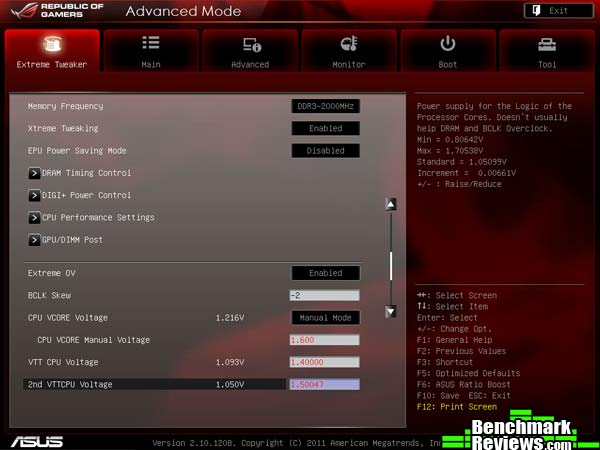Click the Republic of Gamers logo
The width and height of the screenshot is (600, 450).
(57, 11)
